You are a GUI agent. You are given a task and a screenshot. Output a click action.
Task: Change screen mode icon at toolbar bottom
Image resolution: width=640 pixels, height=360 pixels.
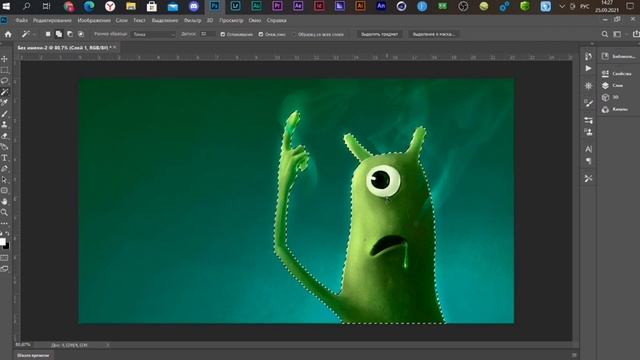tap(4, 269)
